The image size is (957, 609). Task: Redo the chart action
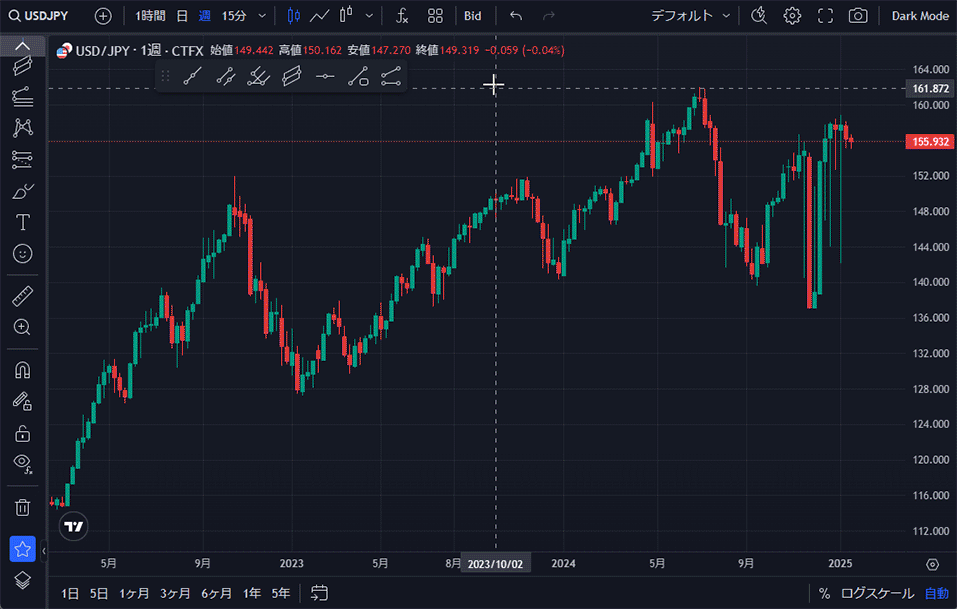549,16
